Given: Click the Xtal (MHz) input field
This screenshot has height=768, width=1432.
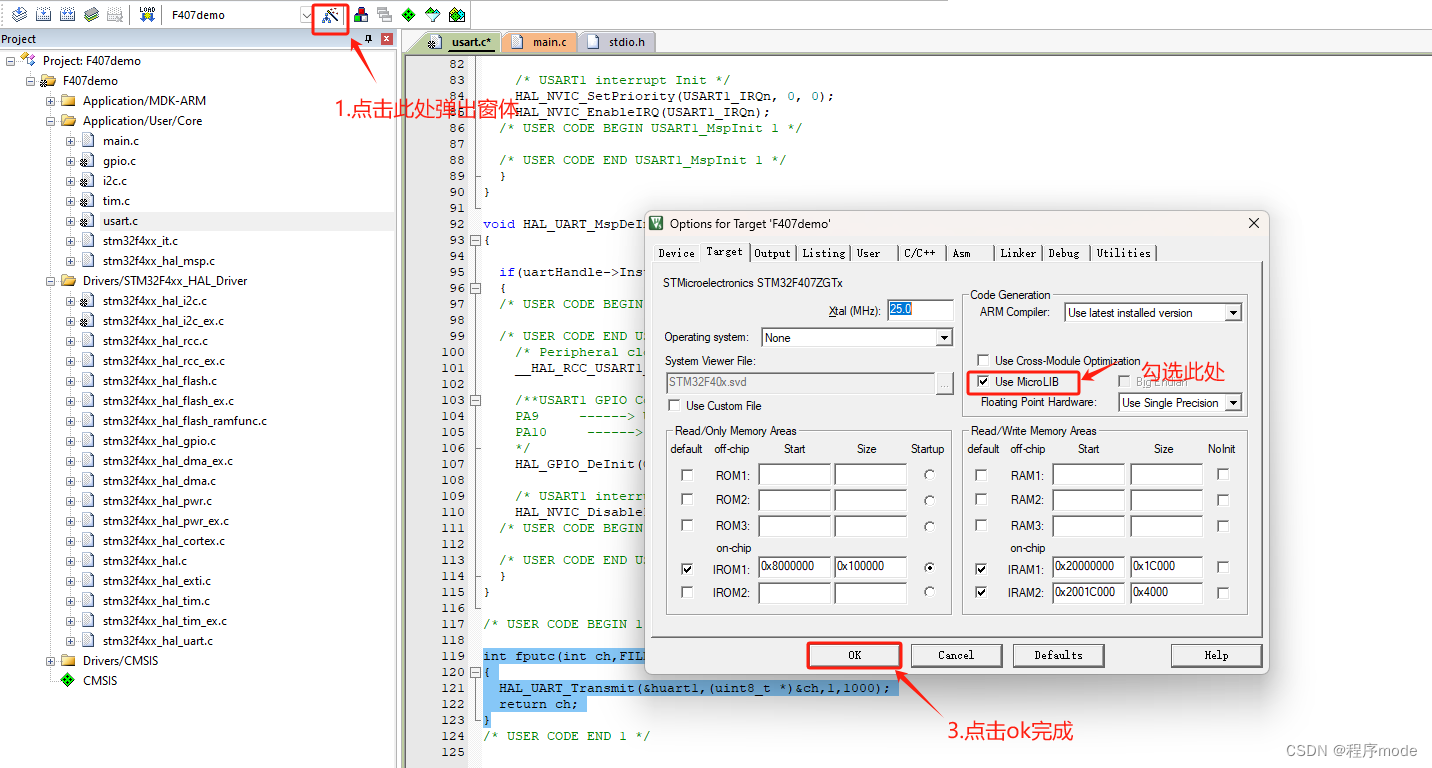Looking at the screenshot, I should pos(920,309).
